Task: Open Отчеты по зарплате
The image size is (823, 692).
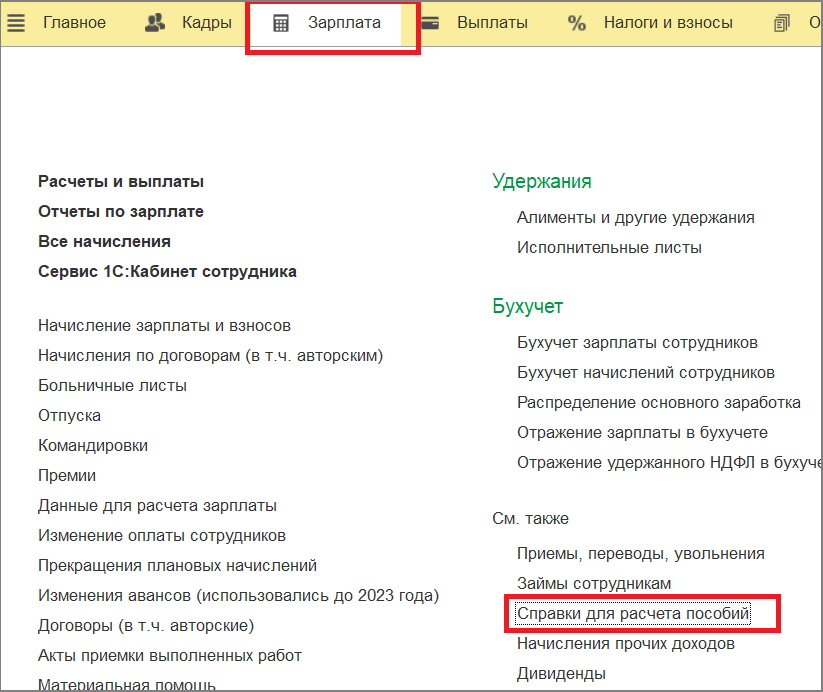Action: 121,211
